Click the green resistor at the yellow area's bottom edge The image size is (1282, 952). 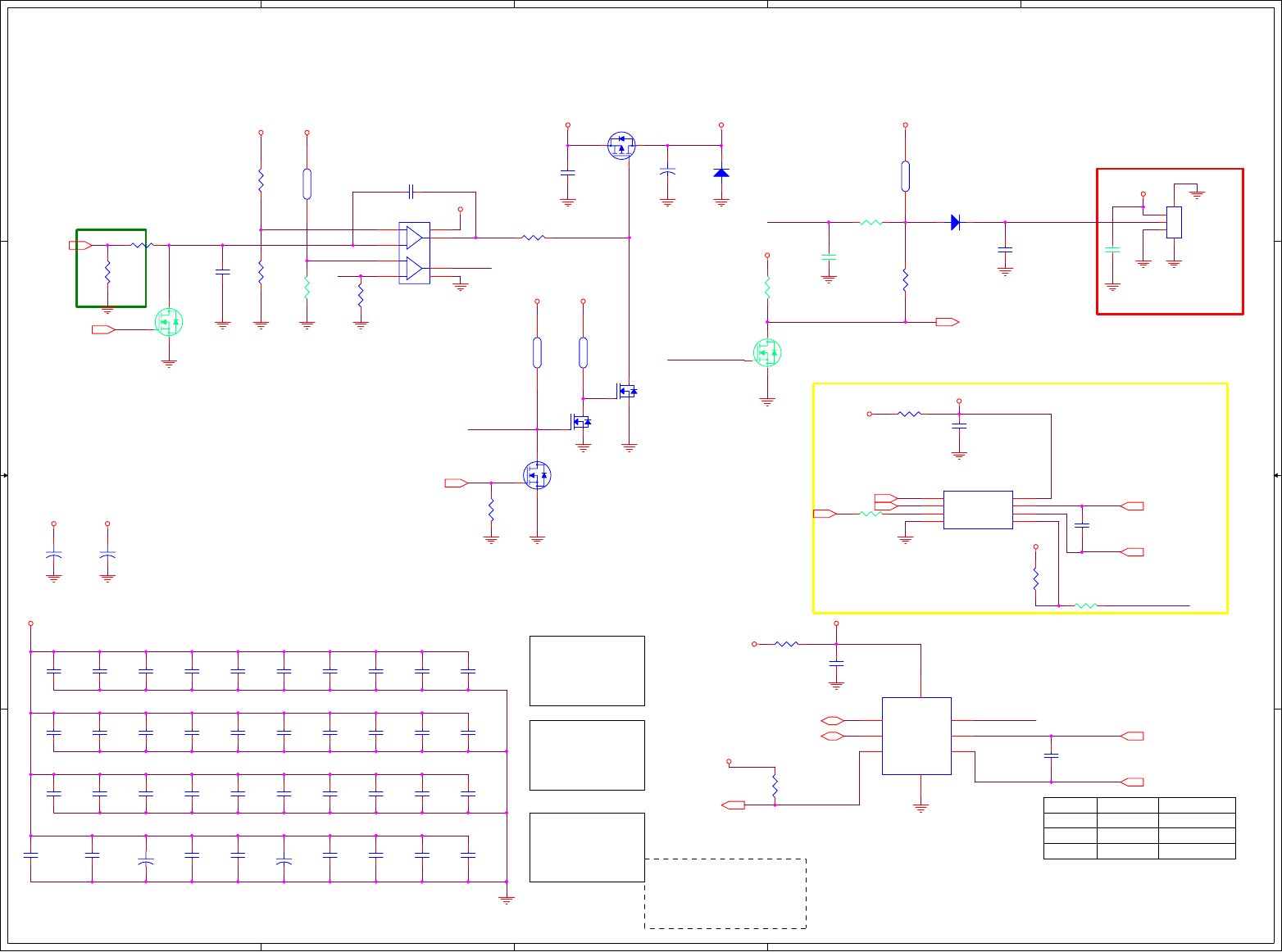point(1085,605)
